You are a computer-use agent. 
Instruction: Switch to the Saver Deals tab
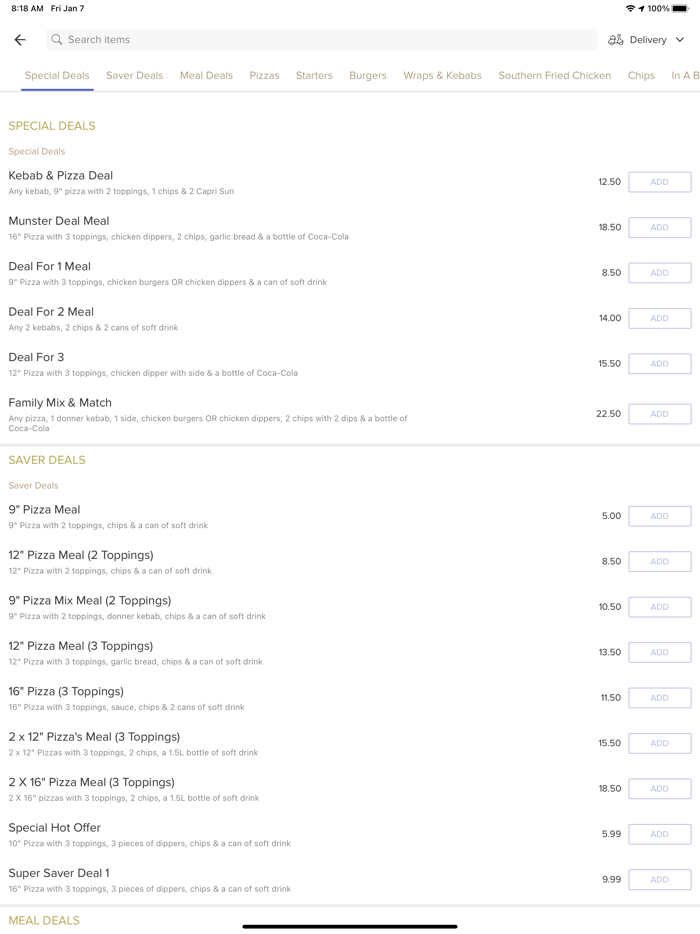[x=134, y=75]
